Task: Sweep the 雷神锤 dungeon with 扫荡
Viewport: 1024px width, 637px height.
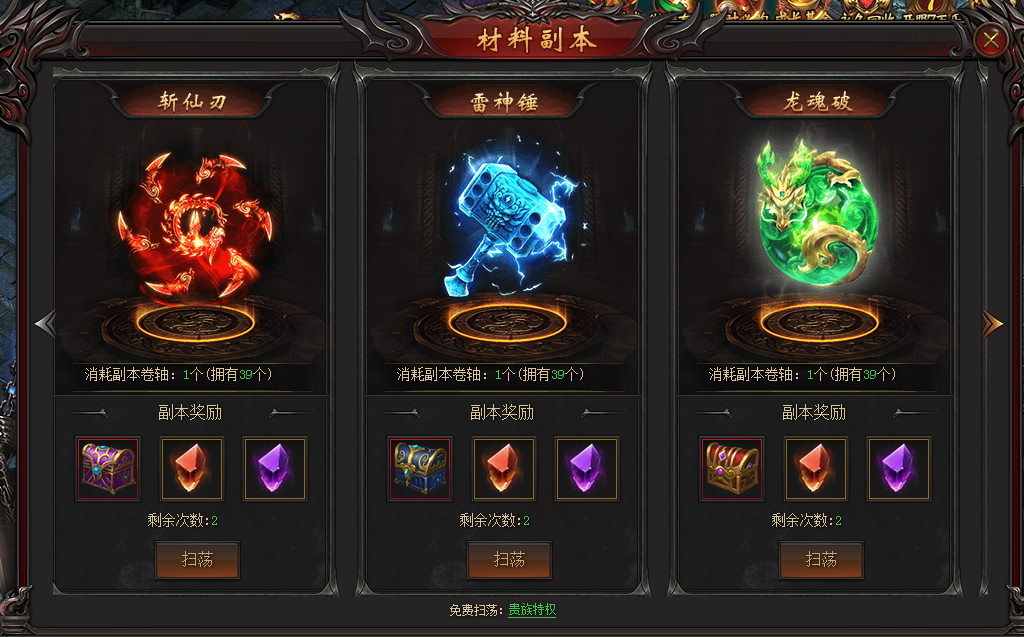Action: [x=509, y=560]
